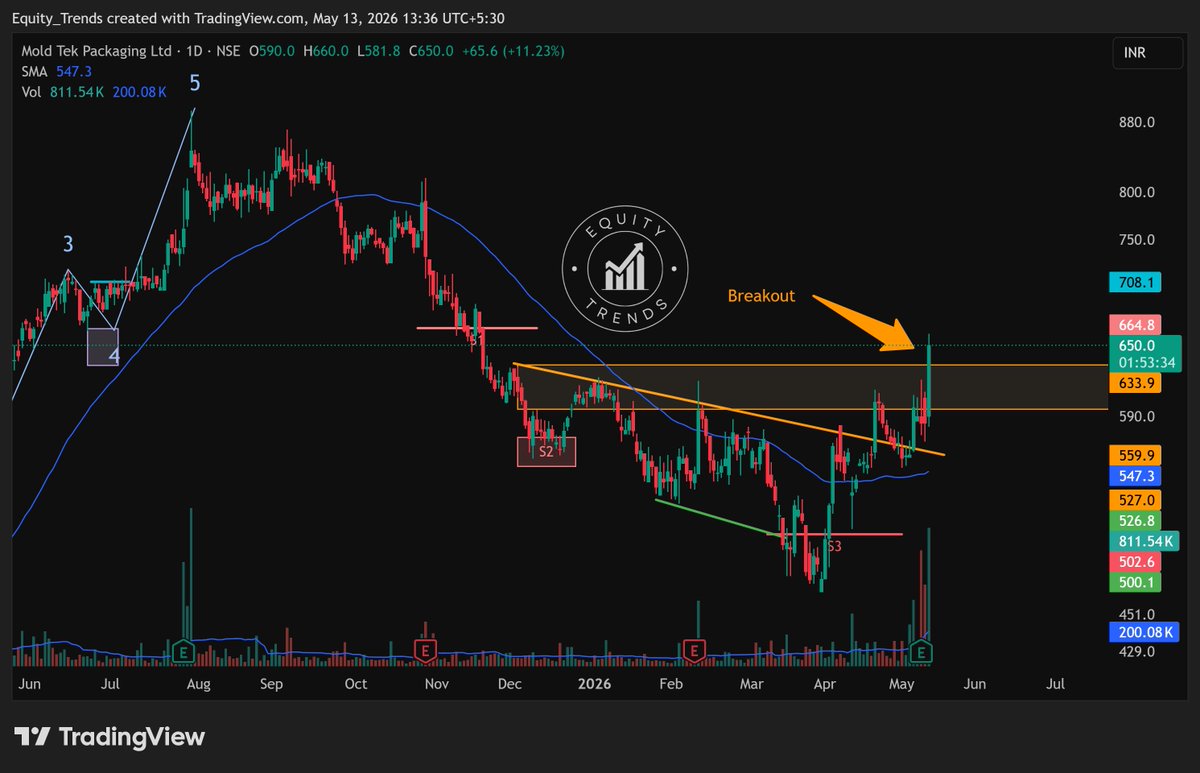
Task: Click the L581.8 low value in legend
Action: (379, 51)
